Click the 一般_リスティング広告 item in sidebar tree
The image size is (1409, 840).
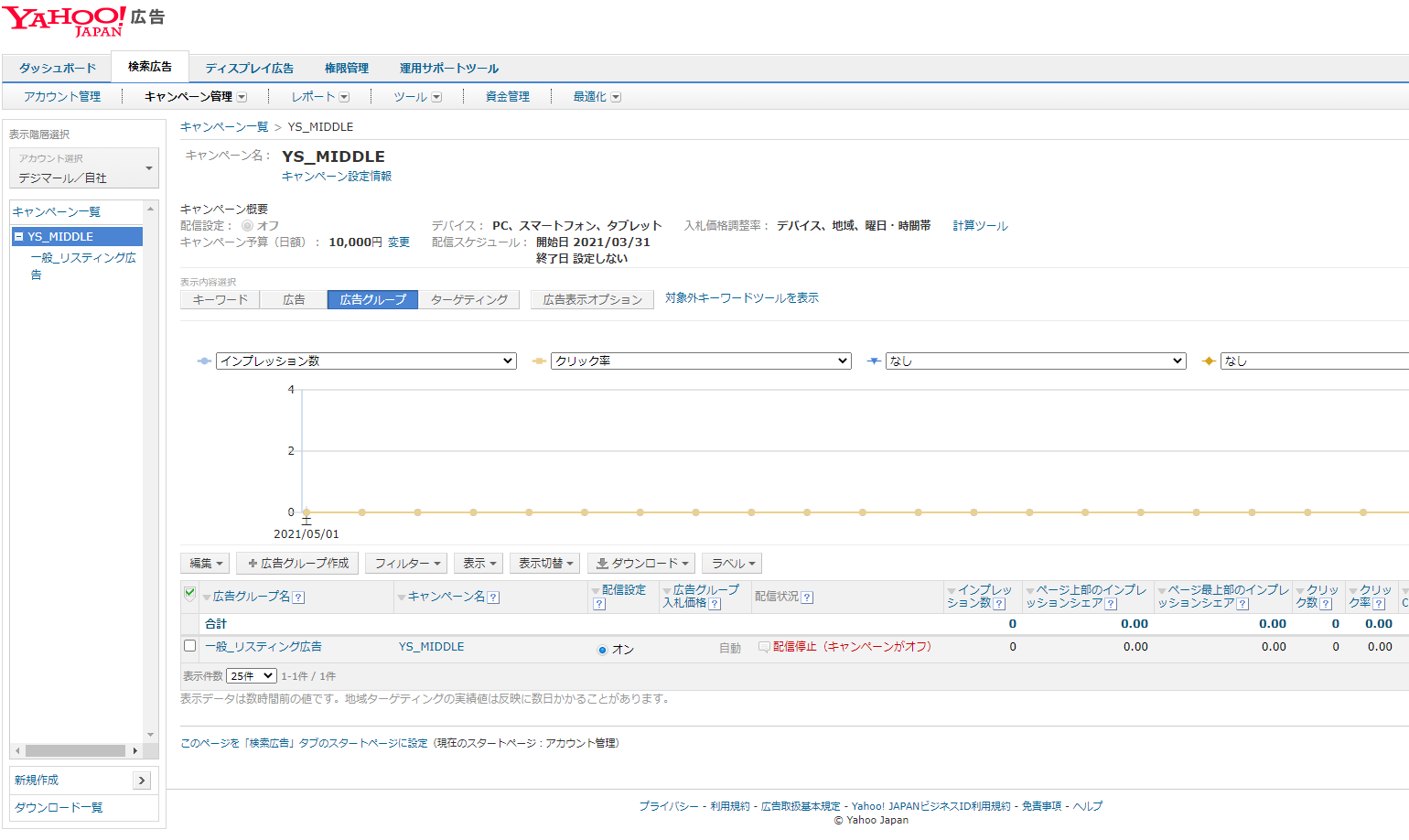point(83,266)
